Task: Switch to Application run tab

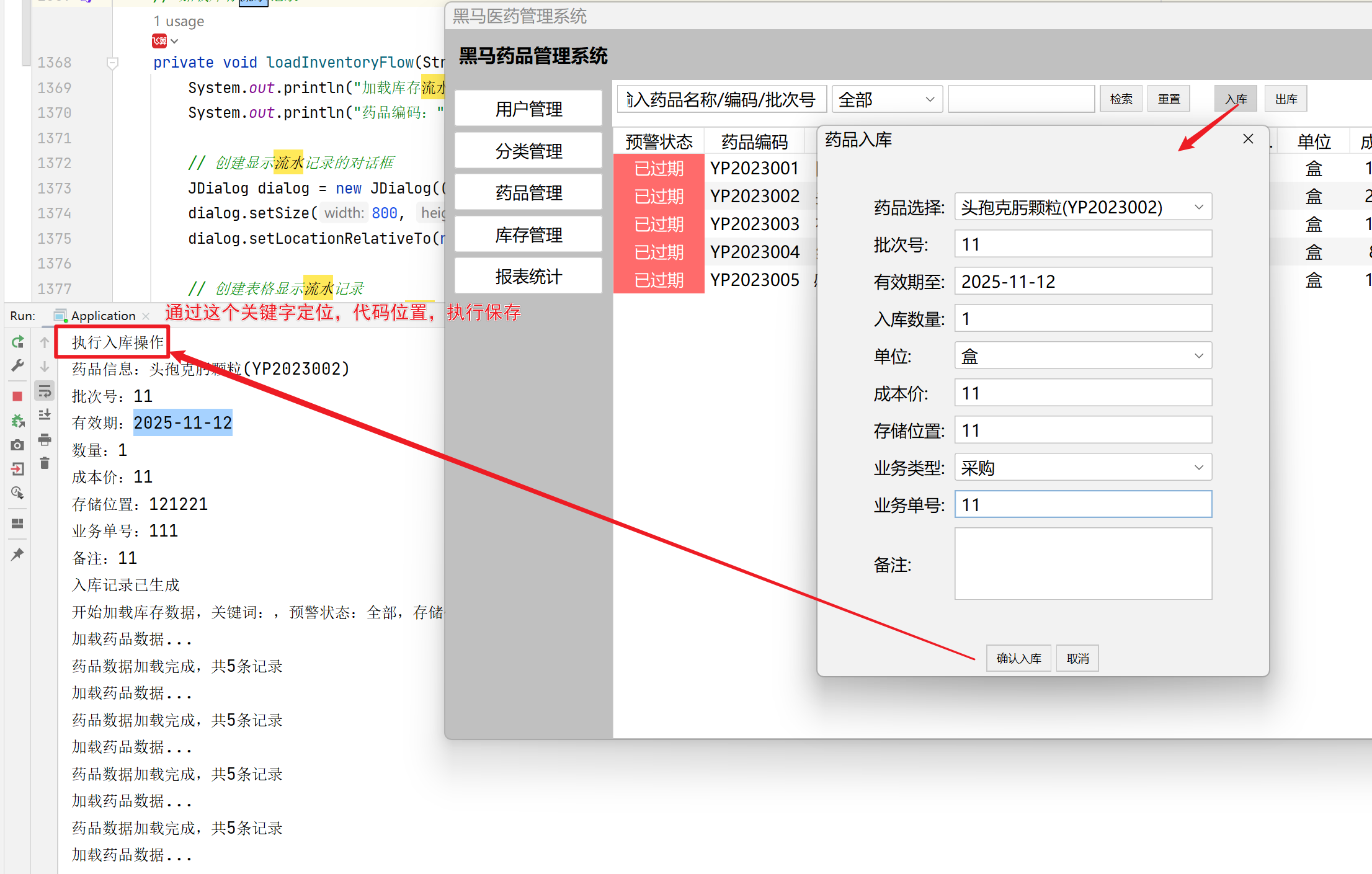Action: 102,316
